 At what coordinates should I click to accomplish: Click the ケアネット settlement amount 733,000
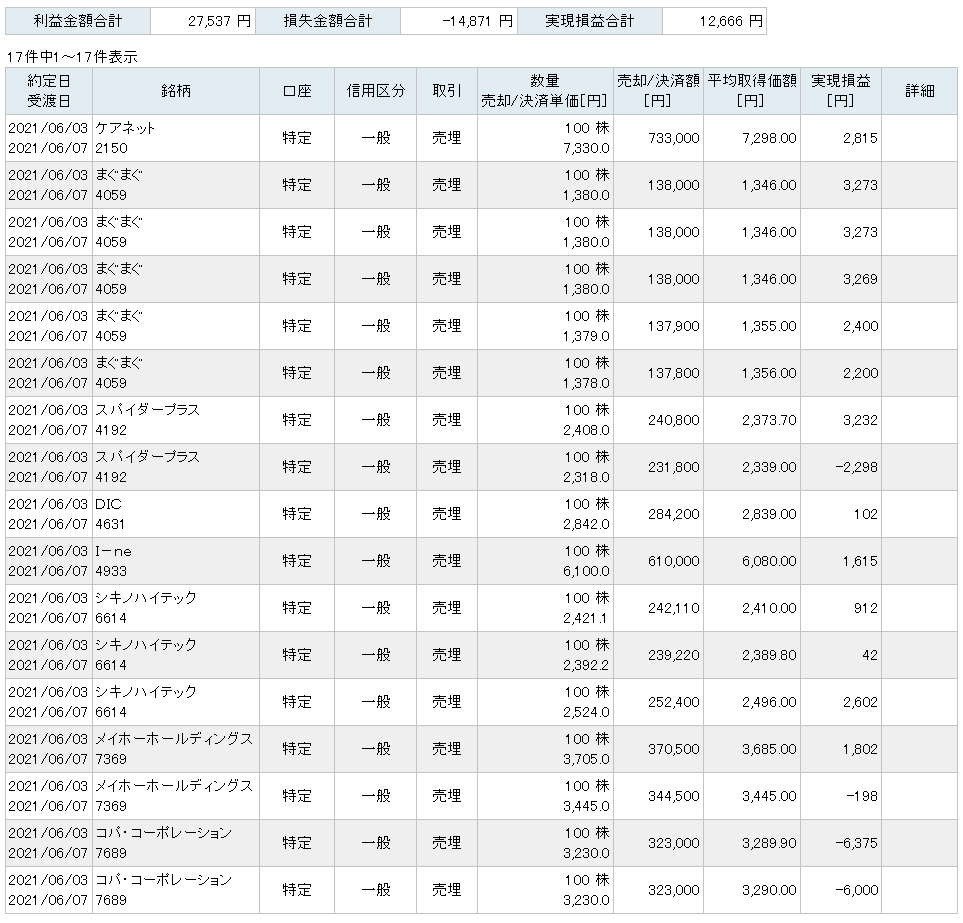pos(674,138)
